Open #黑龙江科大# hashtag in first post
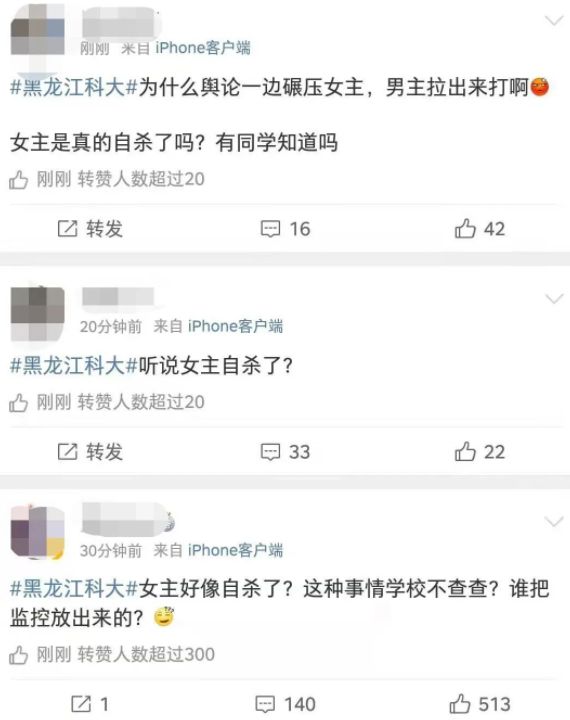 (x=74, y=87)
